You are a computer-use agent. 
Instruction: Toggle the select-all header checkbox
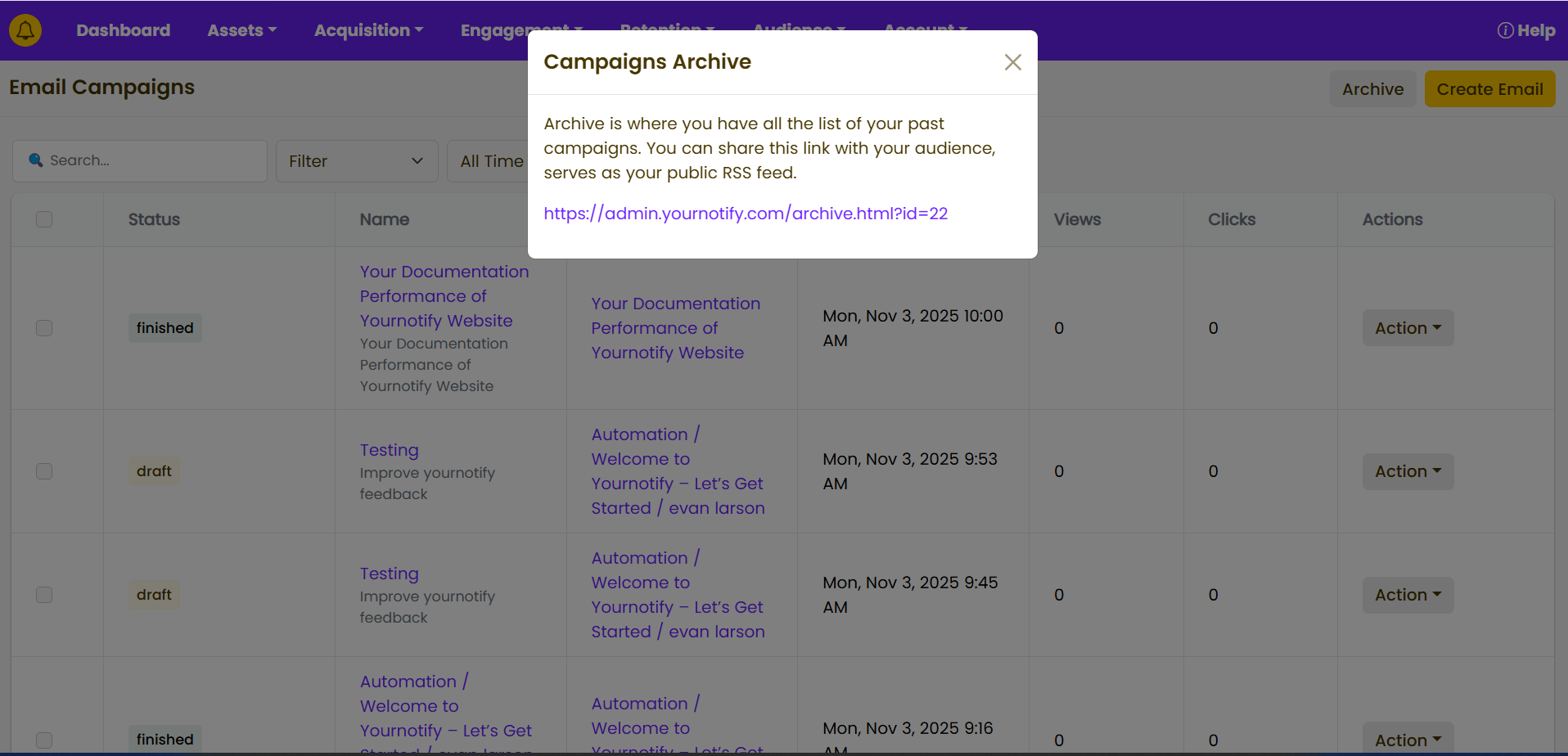44,219
